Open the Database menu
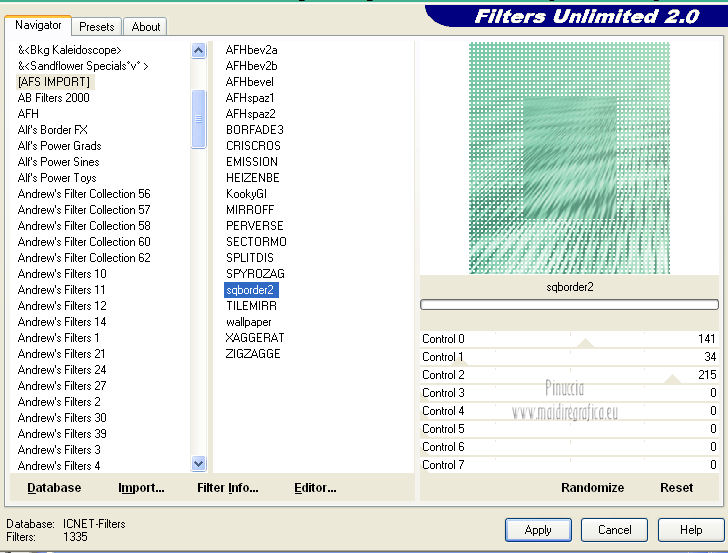728x553 pixels. coord(54,488)
